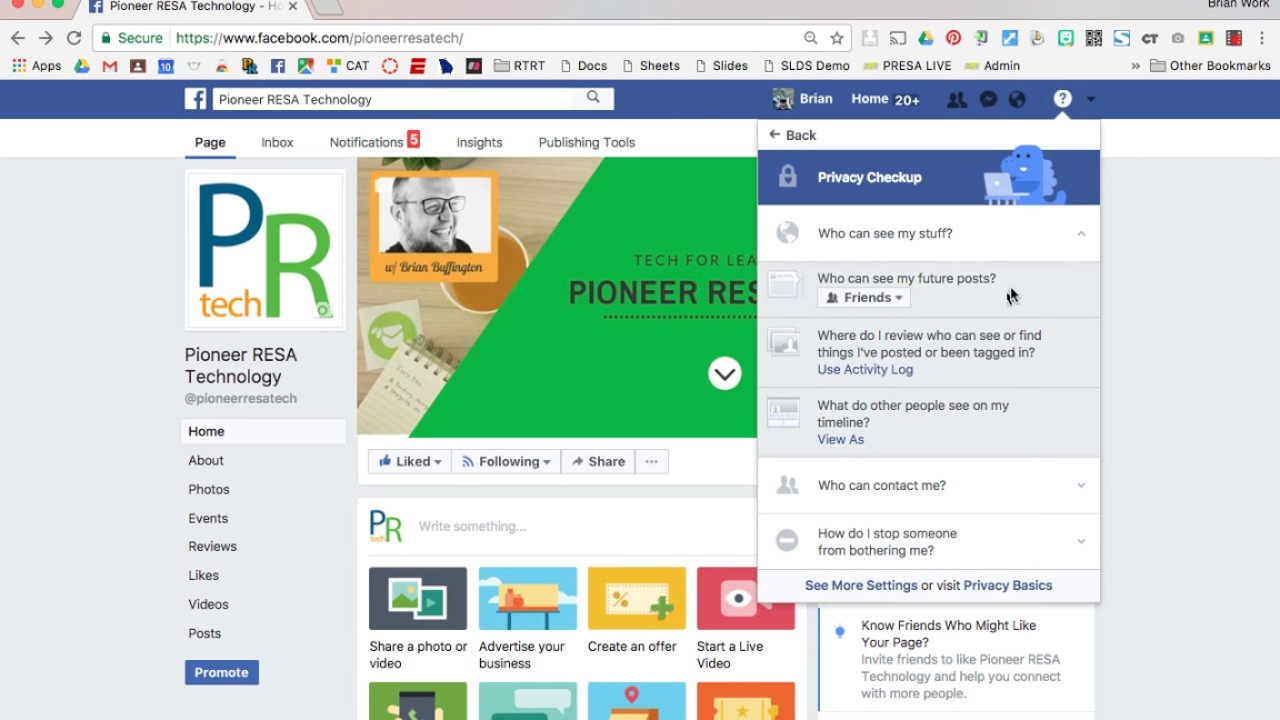Select Events in the page sidebar

tap(208, 518)
